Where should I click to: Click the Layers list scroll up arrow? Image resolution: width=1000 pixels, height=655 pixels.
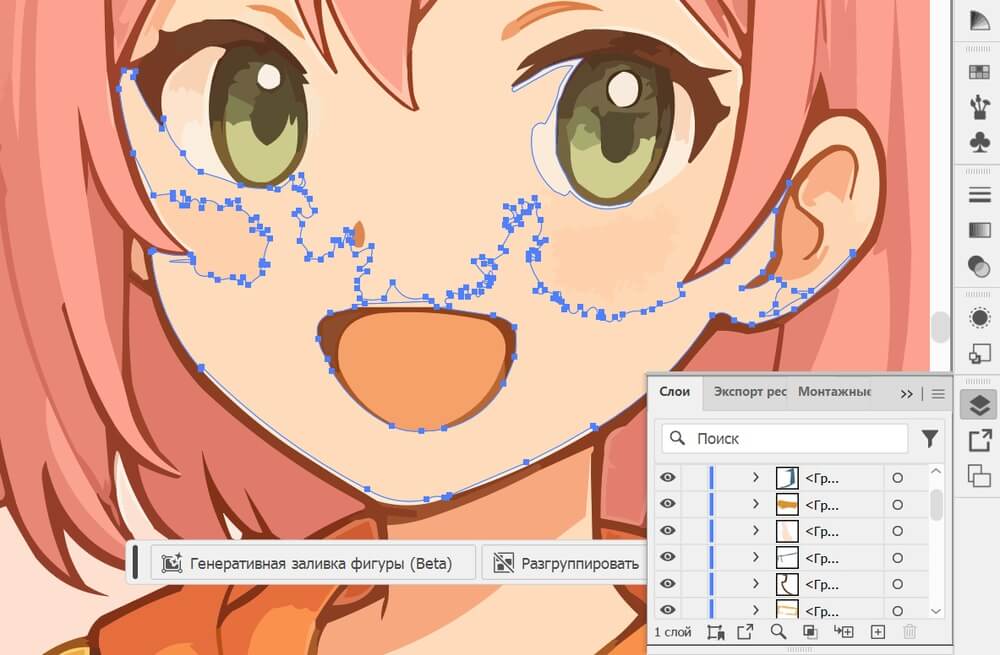(x=936, y=471)
